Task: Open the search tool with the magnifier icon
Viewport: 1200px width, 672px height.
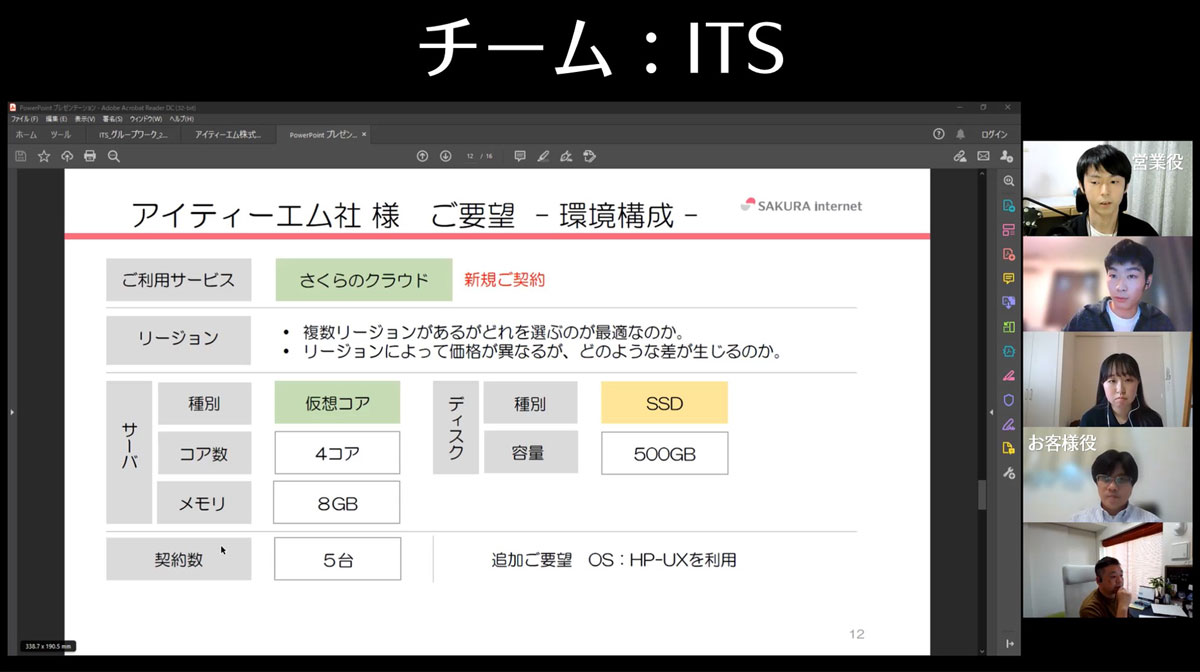Action: click(x=113, y=156)
